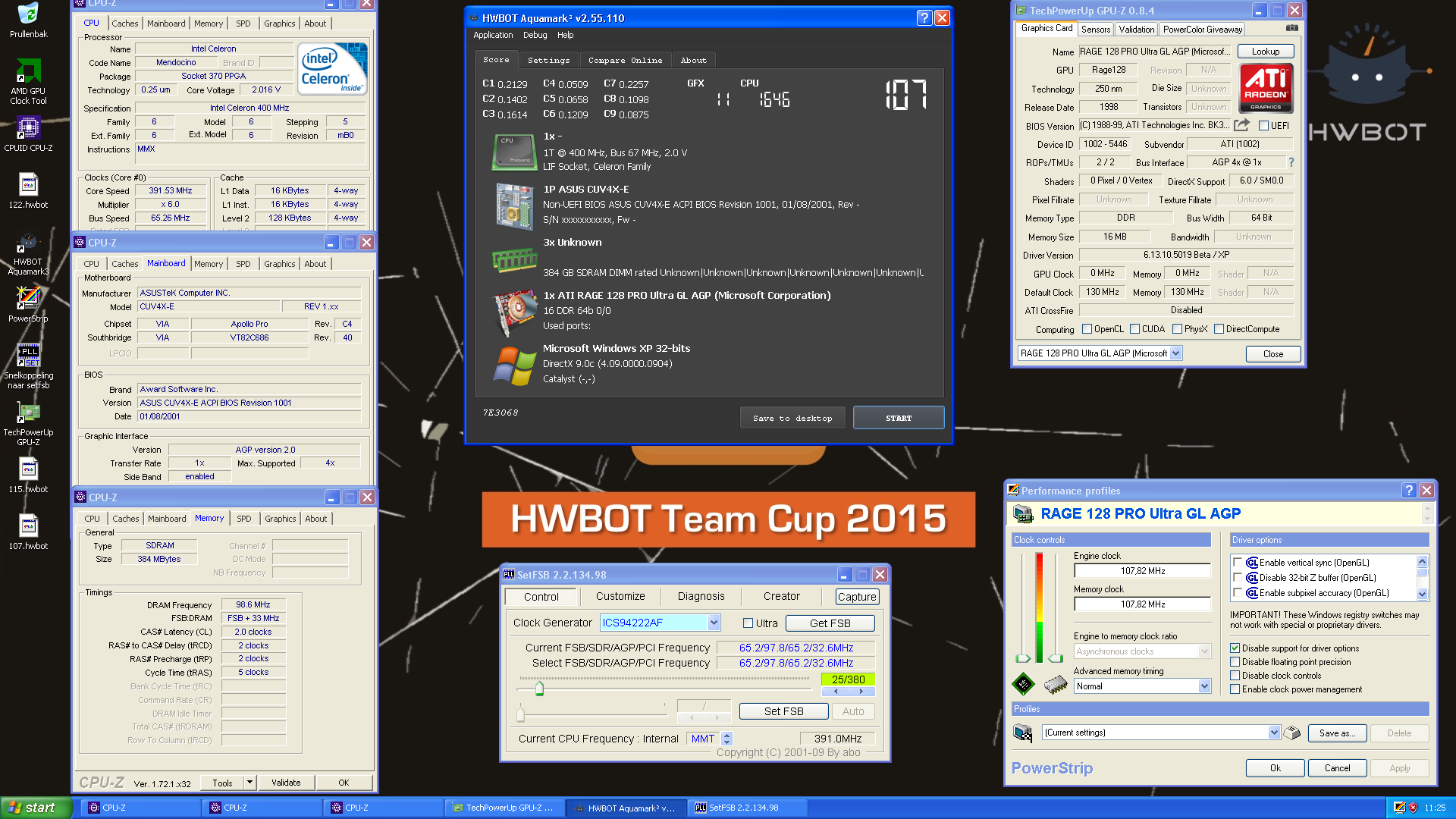The height and width of the screenshot is (819, 1456).
Task: Click the Intel Celeron logo in CPU-Z
Action: (332, 68)
